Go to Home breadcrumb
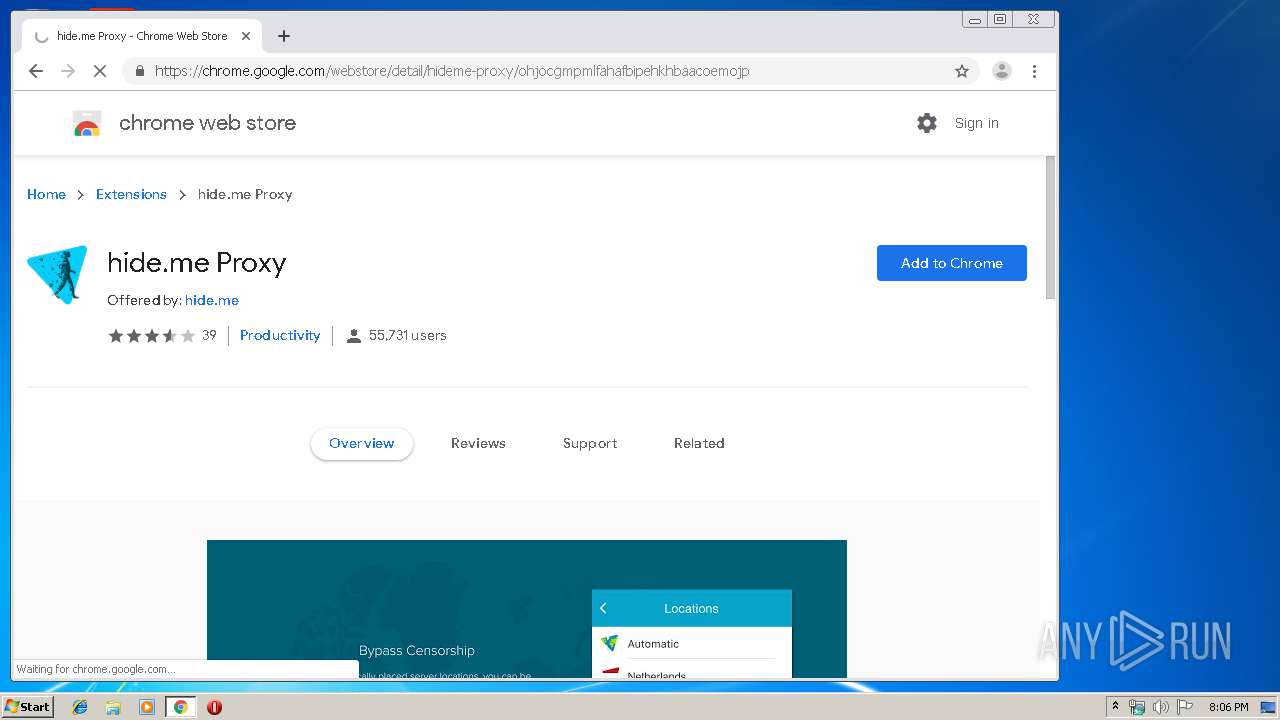This screenshot has width=1280, height=720. (x=46, y=194)
